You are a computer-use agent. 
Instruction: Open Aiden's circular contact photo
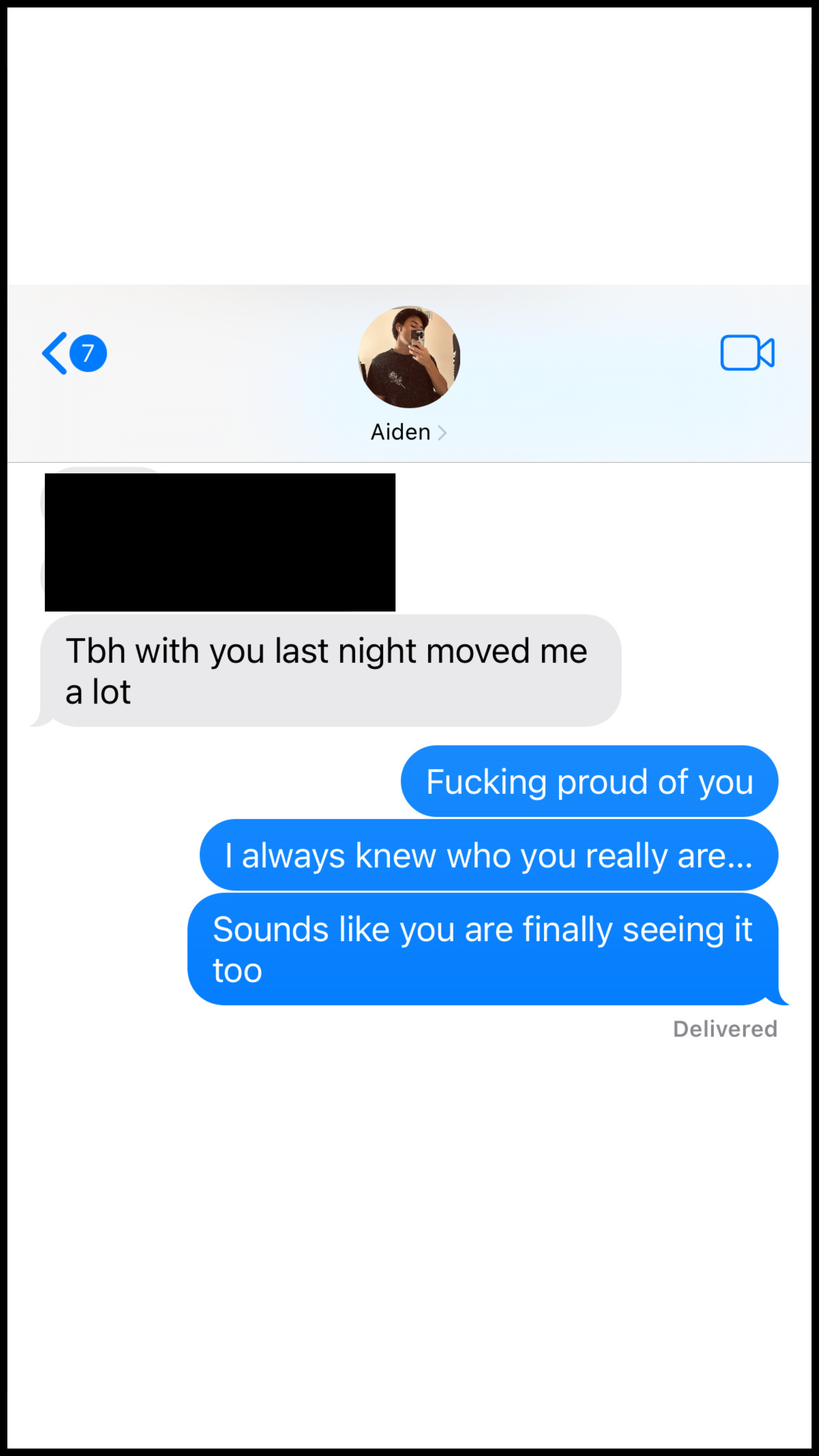(x=409, y=357)
